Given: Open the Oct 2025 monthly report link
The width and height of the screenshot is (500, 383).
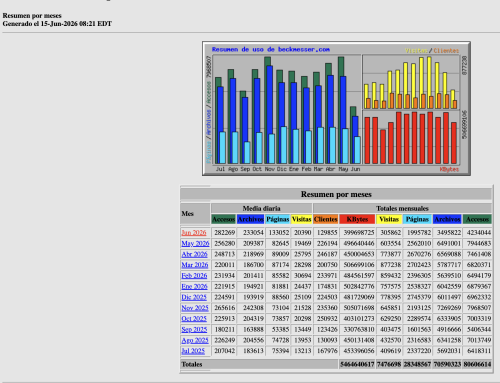Looking at the screenshot, I should tap(194, 318).
